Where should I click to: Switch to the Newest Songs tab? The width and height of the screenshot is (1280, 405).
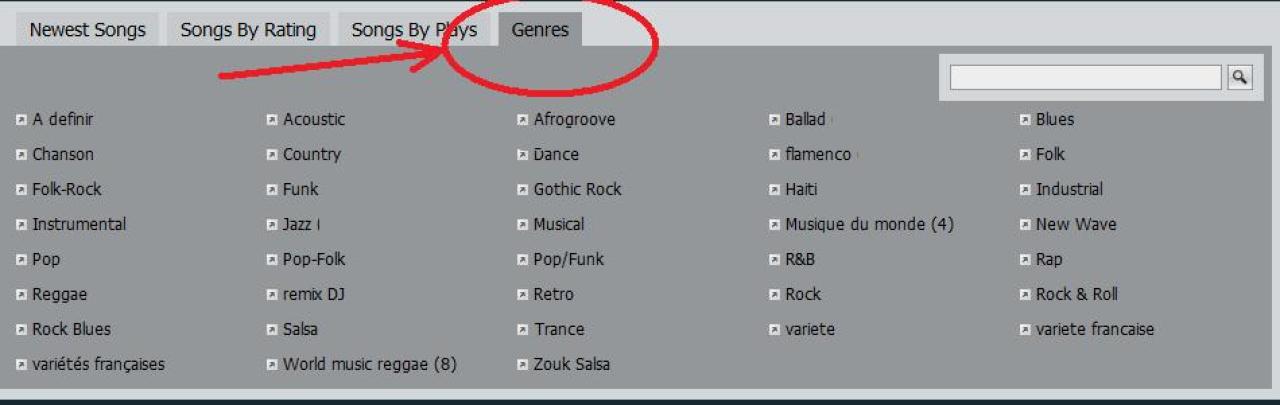(87, 30)
